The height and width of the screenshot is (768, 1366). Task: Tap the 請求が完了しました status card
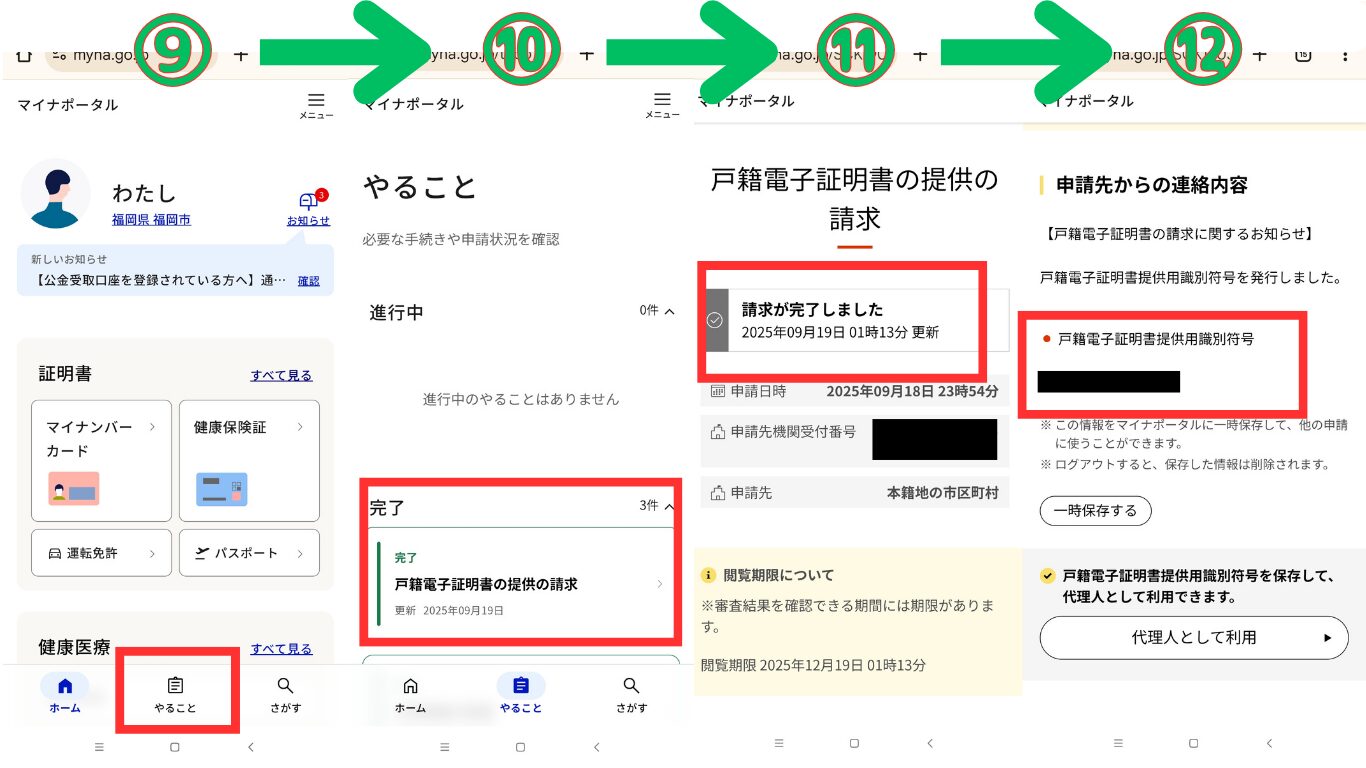pos(856,320)
